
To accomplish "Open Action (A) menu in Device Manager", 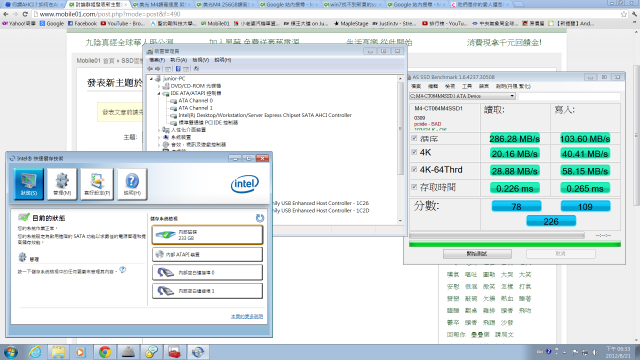I will tap(178, 60).
